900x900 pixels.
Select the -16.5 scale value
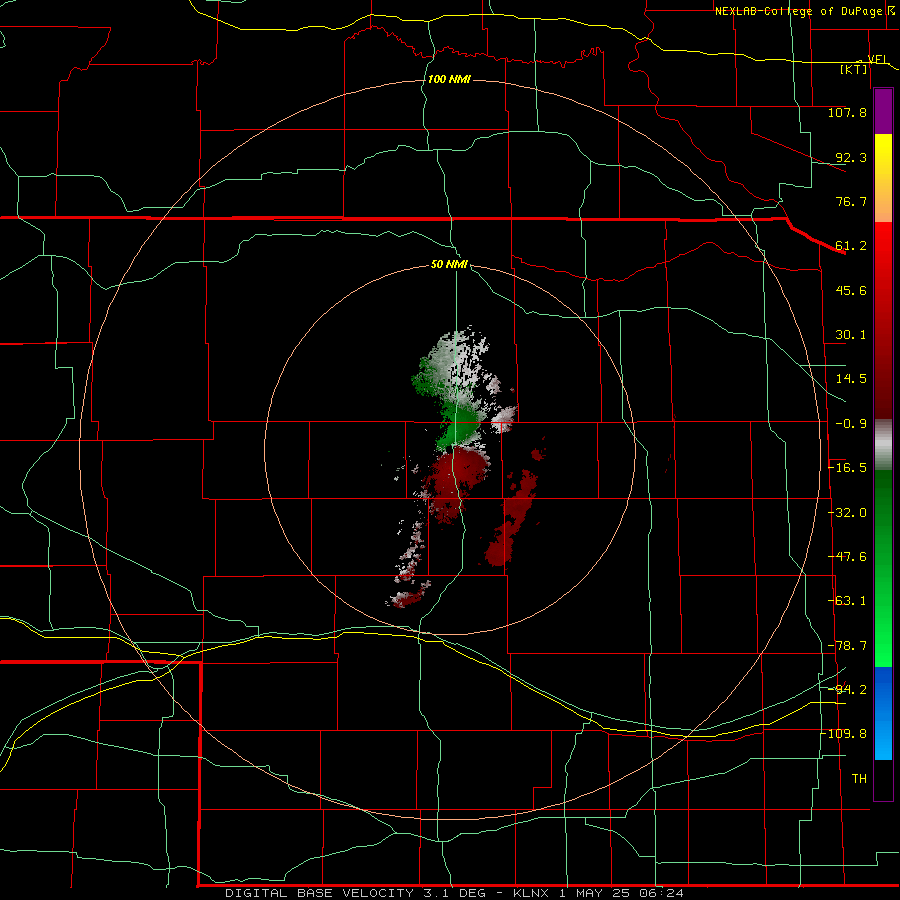(847, 468)
